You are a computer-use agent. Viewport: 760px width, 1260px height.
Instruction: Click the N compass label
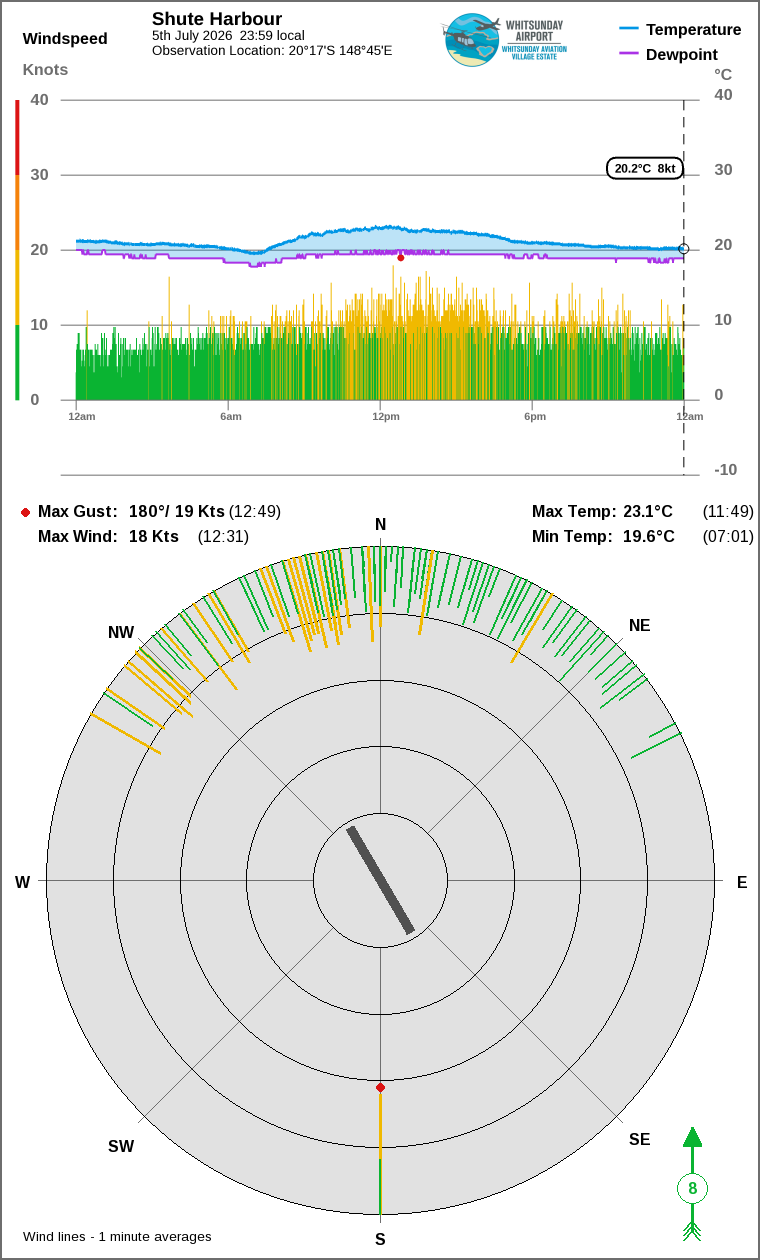pos(380,525)
